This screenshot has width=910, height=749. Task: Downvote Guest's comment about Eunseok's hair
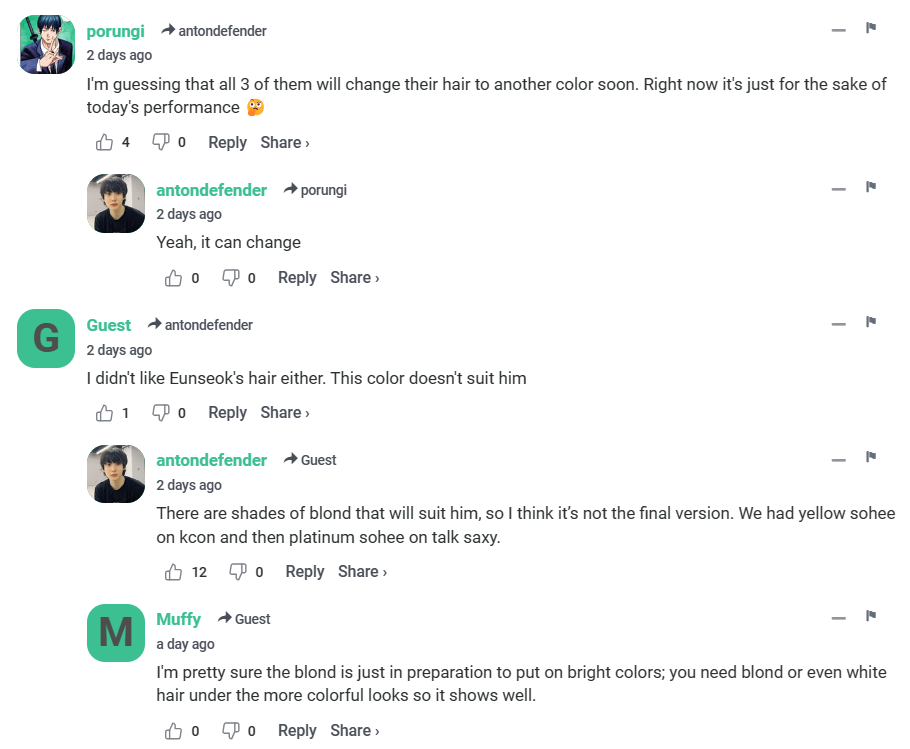click(160, 413)
